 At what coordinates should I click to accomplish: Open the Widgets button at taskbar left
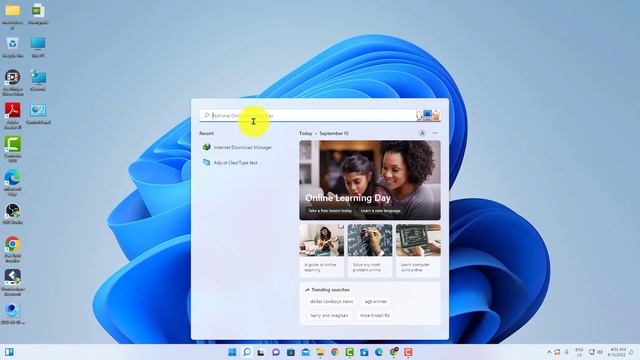(9, 352)
